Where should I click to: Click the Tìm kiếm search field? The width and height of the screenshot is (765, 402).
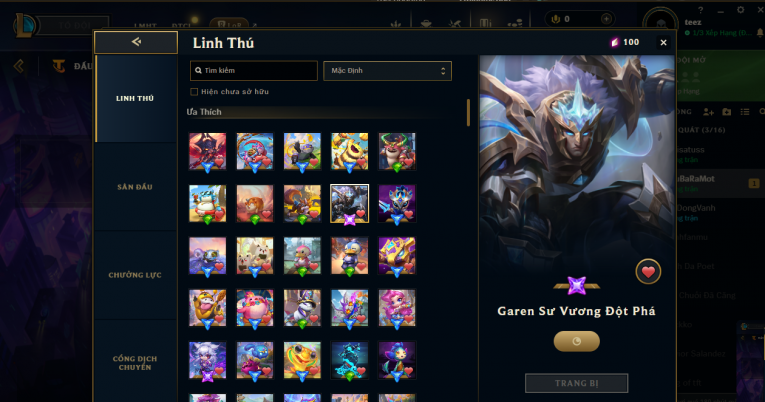click(254, 71)
